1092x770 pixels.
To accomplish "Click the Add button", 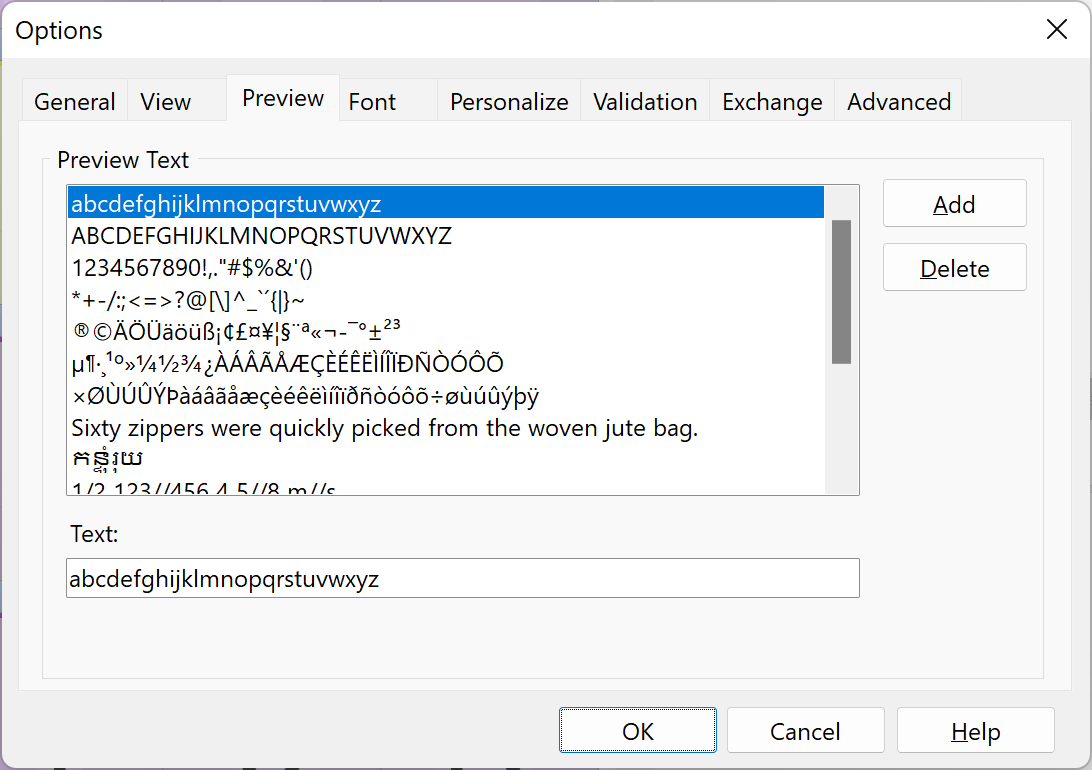I will [954, 204].
